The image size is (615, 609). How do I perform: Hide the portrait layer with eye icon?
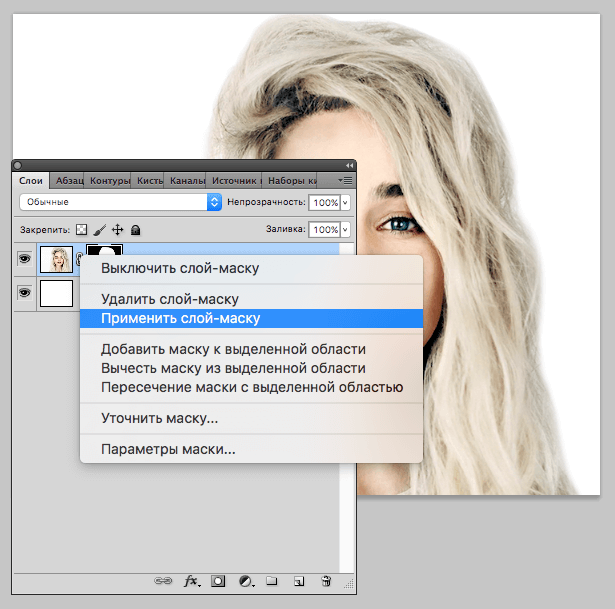pyautogui.click(x=25, y=259)
